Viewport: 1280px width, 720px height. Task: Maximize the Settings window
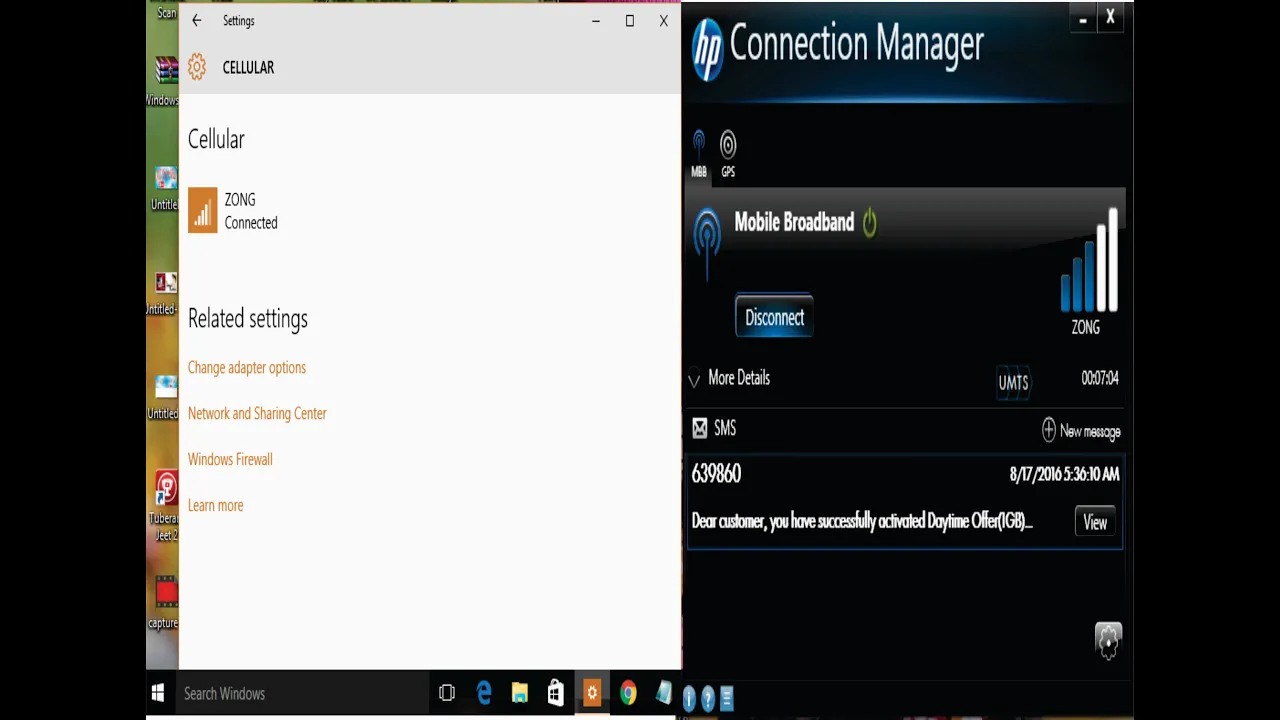point(629,20)
